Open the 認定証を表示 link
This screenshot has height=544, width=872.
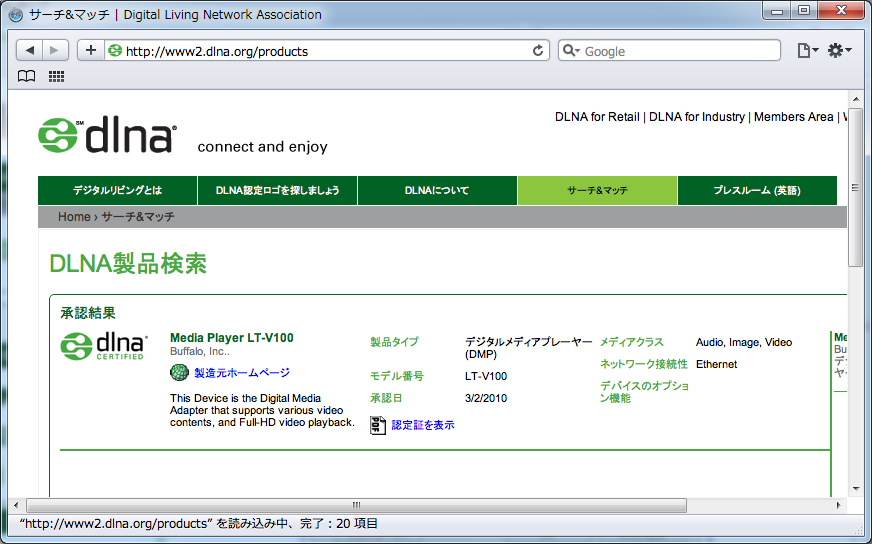(x=423, y=425)
